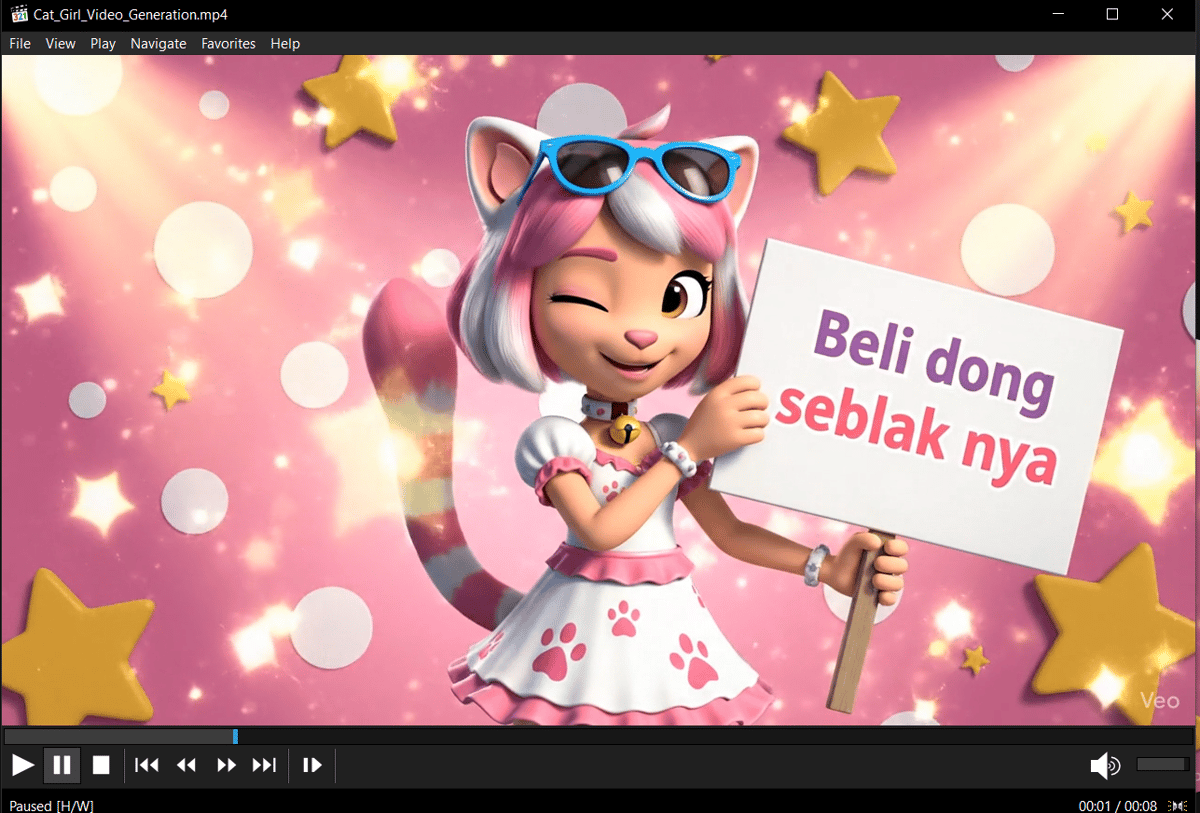Fast forward using the increase speed icon
This screenshot has width=1200, height=813.
[x=226, y=766]
